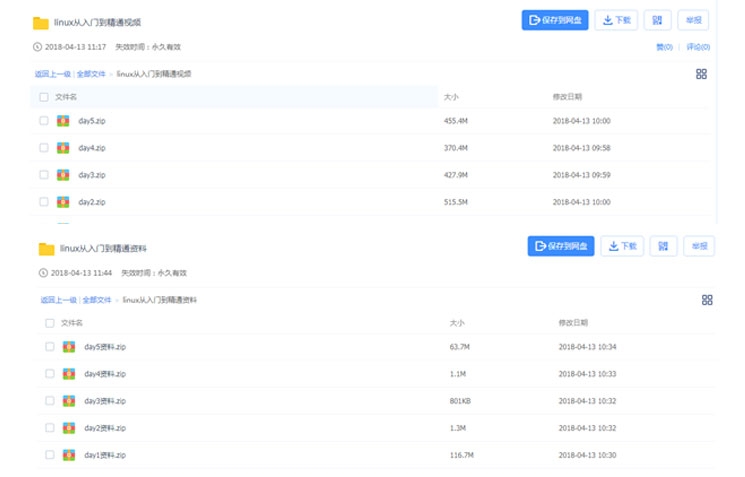Sort the 资料 list by 修改日期 column

click(573, 323)
